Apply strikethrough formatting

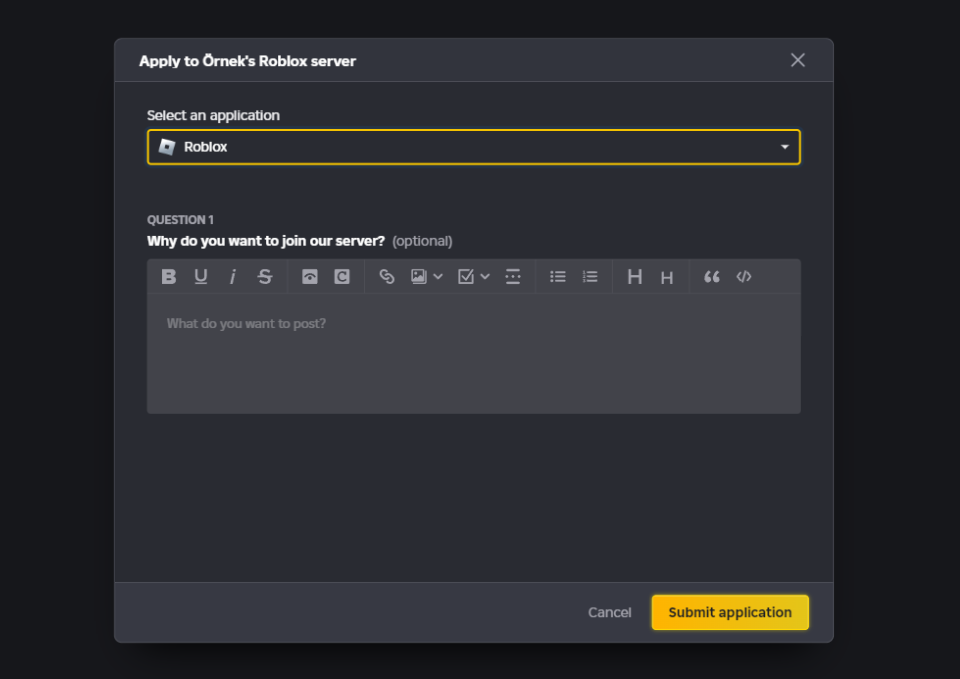pyautogui.click(x=264, y=277)
